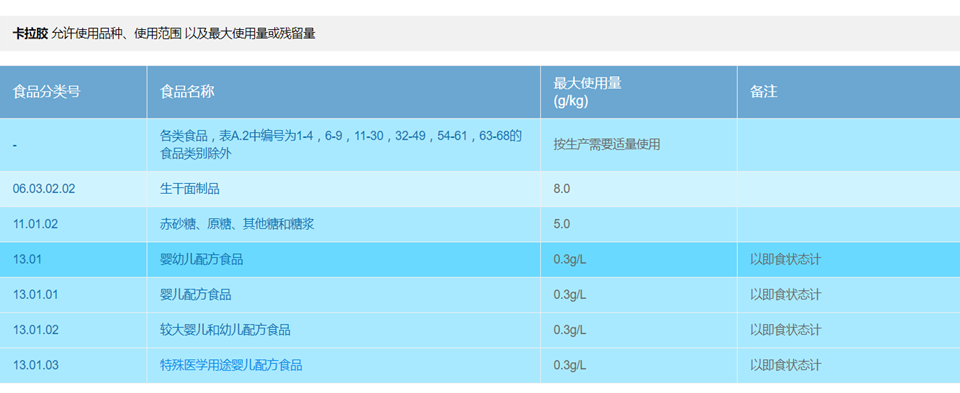Open the 特殊医学用途婴儿配方食品 link

click(231, 365)
